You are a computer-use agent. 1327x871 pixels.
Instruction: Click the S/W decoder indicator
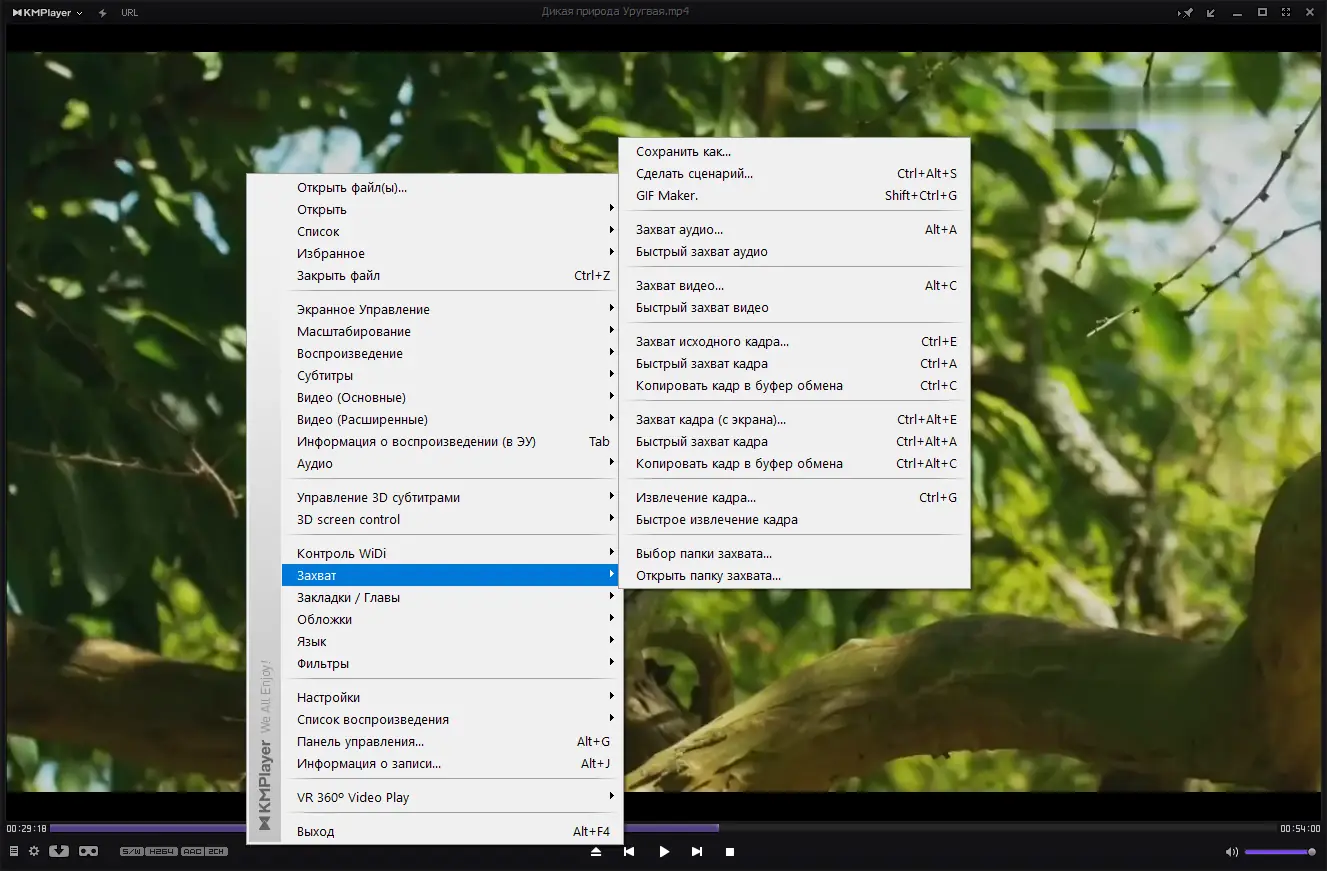click(131, 852)
